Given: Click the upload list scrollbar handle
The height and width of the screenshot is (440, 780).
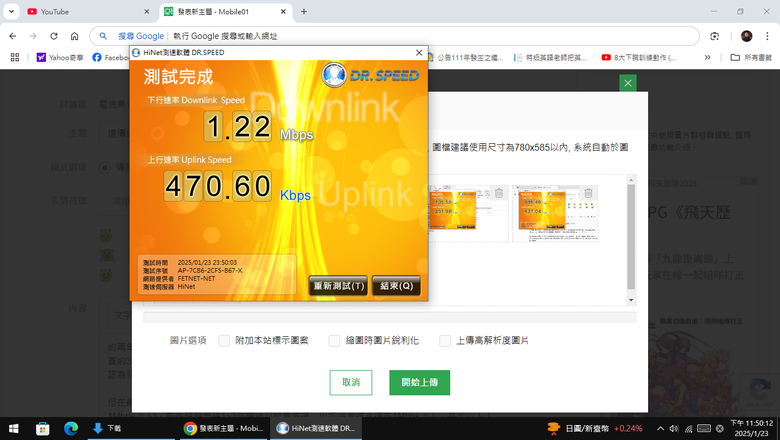Looking at the screenshot, I should 631,237.
